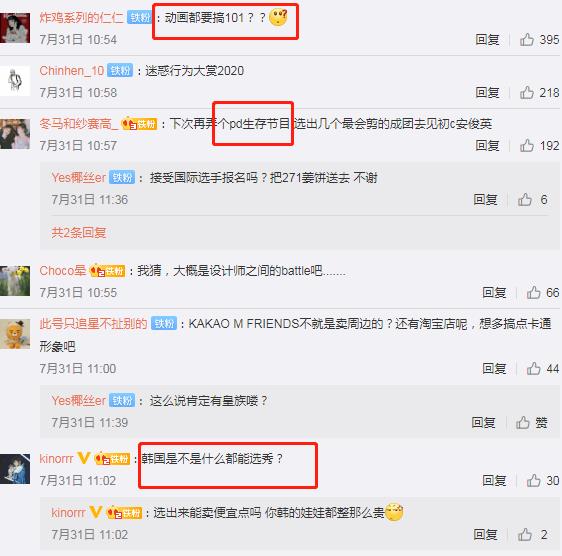The height and width of the screenshot is (556, 562).
Task: Reply to Chinhen_10's comment
Action: [x=487, y=92]
